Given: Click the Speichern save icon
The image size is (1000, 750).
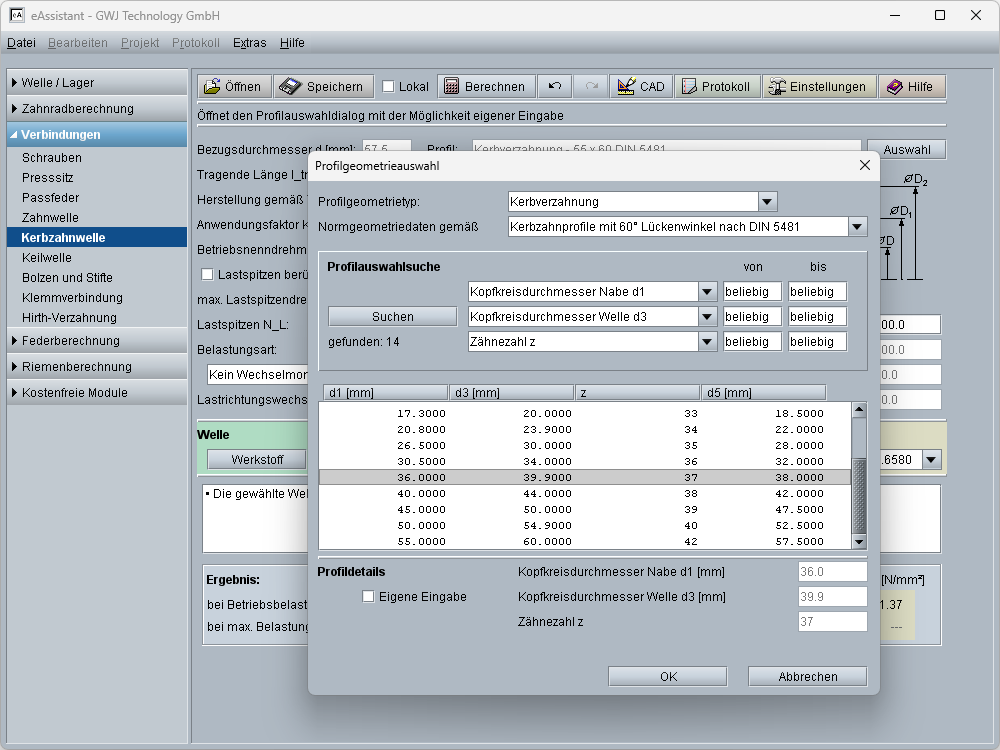Looking at the screenshot, I should pyautogui.click(x=290, y=87).
